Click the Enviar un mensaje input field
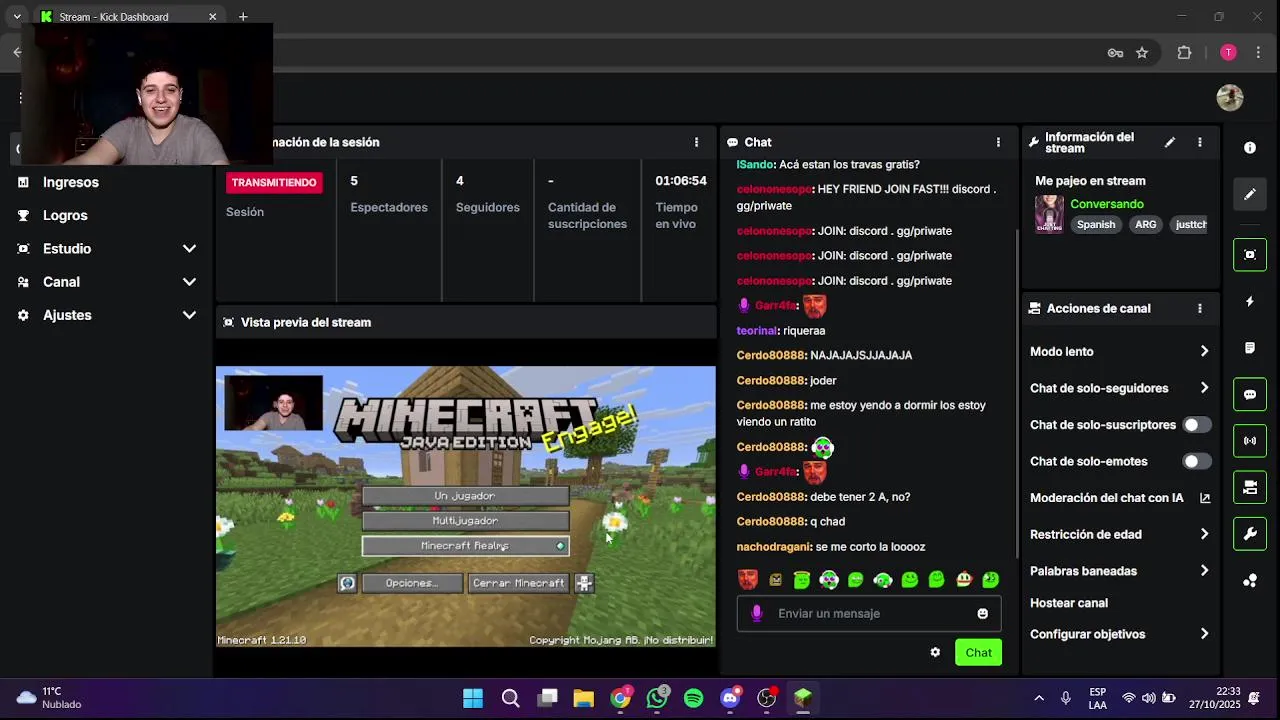The width and height of the screenshot is (1280, 720). [x=870, y=613]
